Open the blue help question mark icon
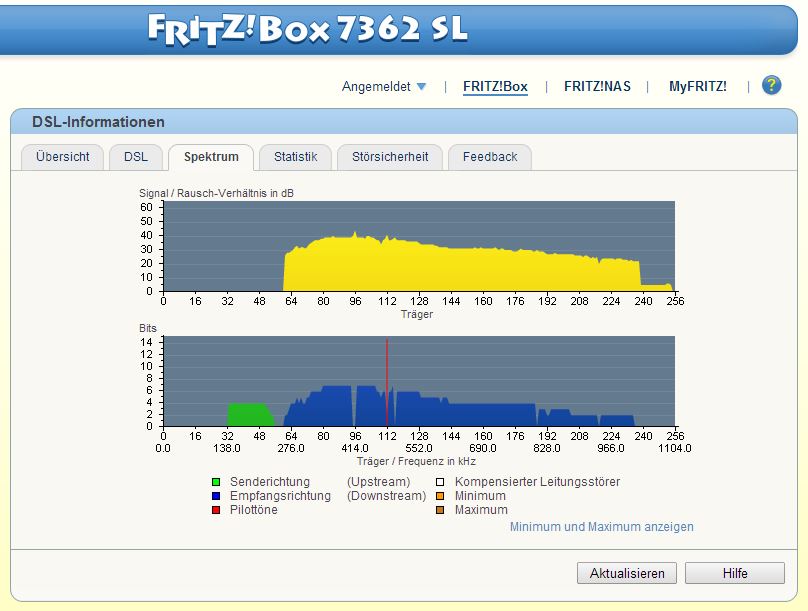The width and height of the screenshot is (808, 611). click(x=771, y=85)
